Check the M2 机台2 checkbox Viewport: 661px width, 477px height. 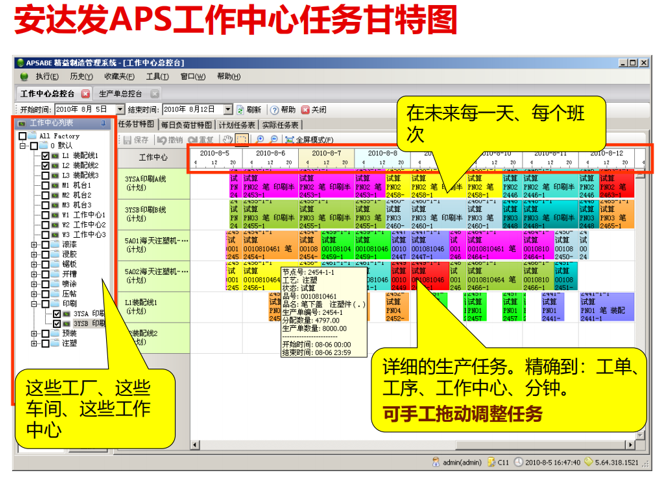(46, 195)
